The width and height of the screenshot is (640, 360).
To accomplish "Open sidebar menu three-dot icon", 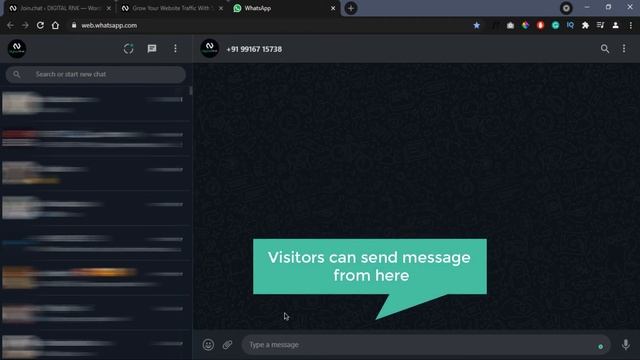I will [x=176, y=49].
